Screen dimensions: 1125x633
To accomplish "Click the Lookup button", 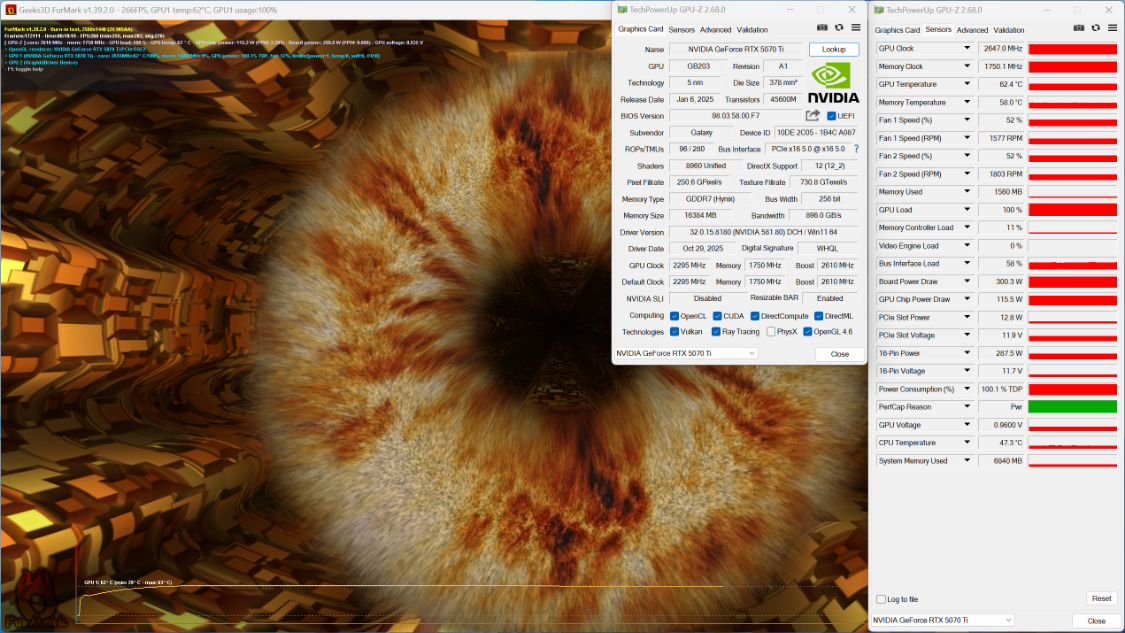I will pyautogui.click(x=834, y=50).
